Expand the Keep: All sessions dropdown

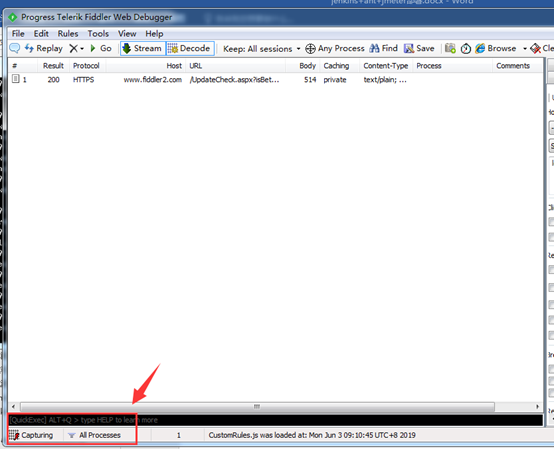(x=261, y=49)
